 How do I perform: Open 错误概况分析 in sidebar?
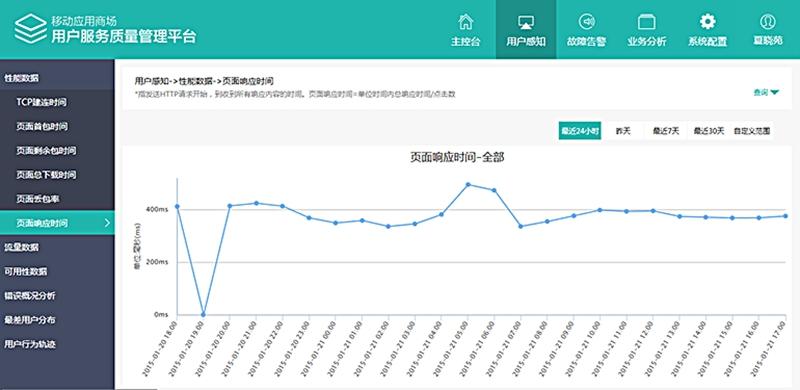(57, 296)
